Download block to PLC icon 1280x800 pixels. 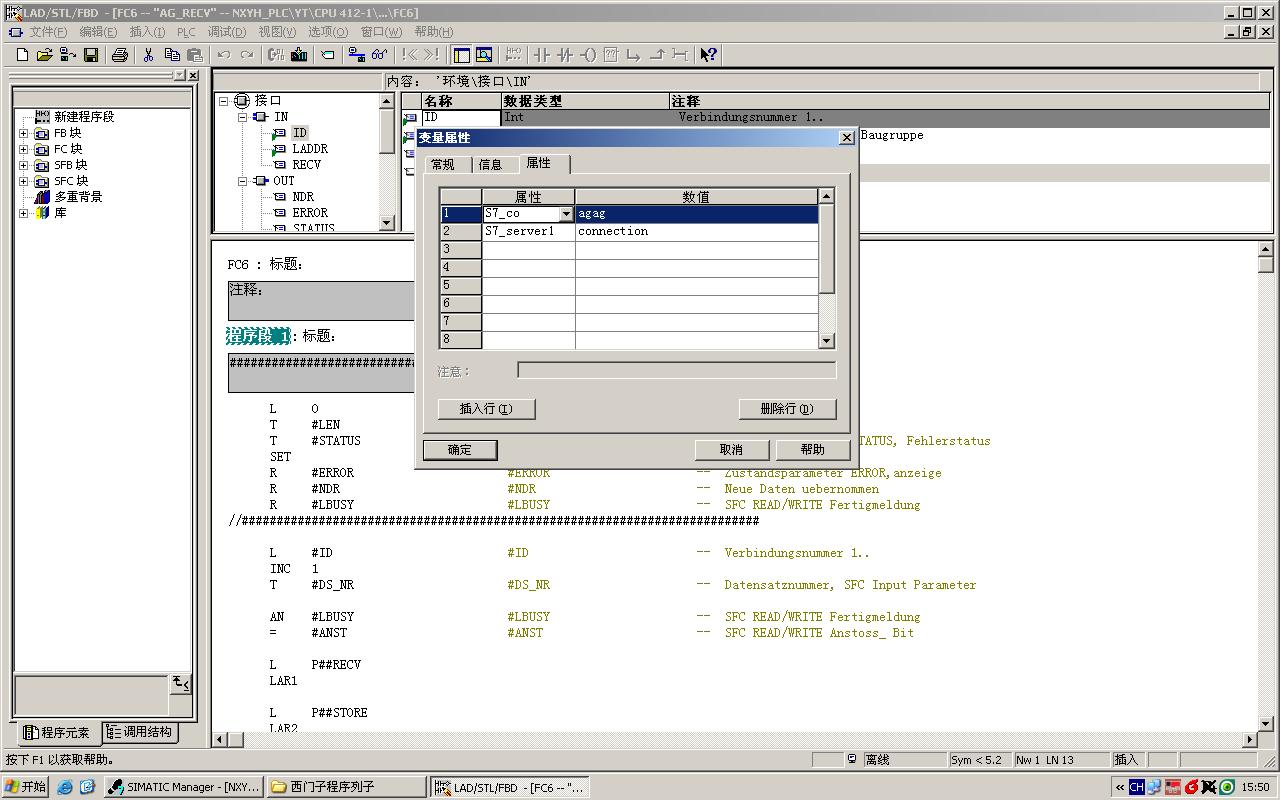click(299, 55)
